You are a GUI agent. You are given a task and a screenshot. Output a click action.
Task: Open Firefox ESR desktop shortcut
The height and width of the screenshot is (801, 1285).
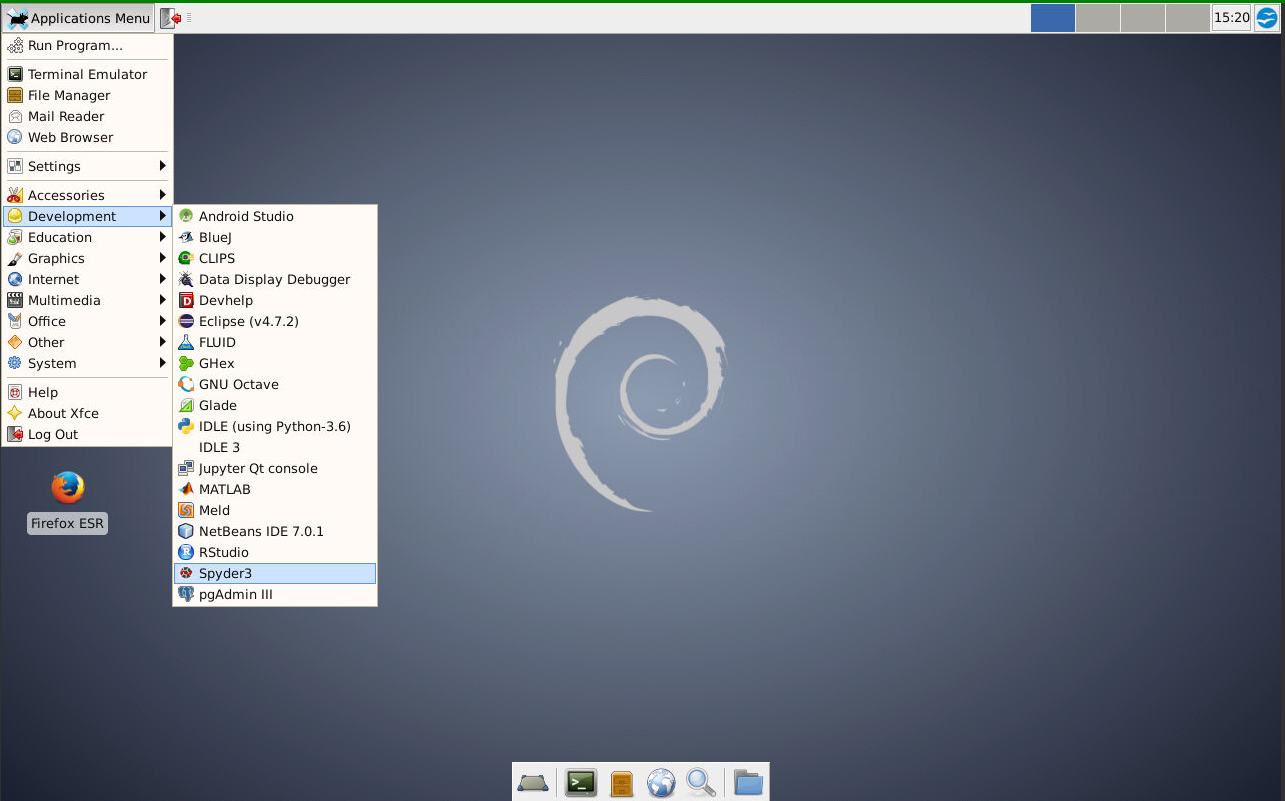[x=67, y=501]
